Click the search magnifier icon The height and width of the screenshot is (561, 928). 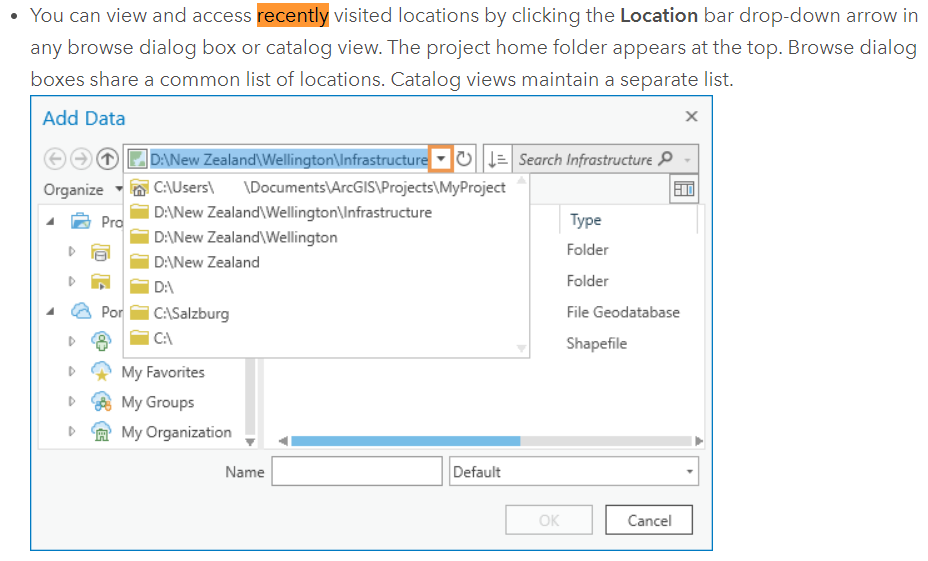(x=667, y=159)
